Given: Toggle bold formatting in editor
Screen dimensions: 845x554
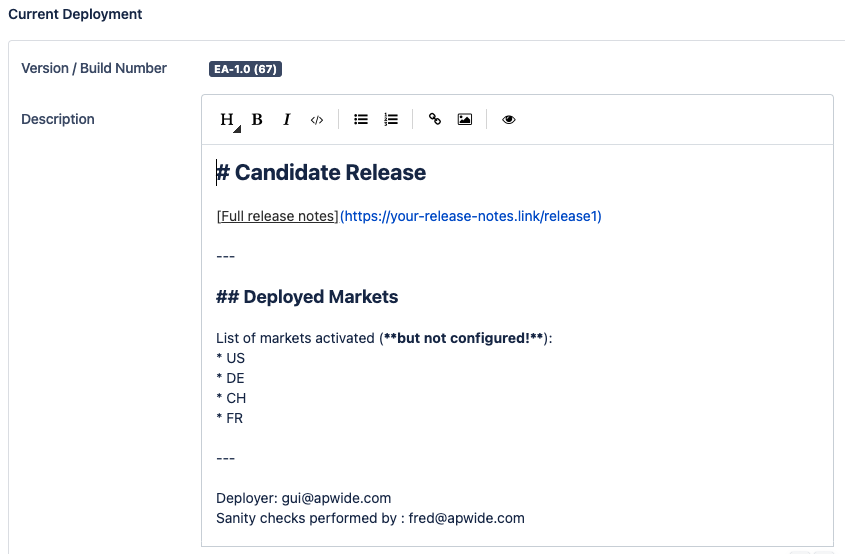Looking at the screenshot, I should [x=257, y=120].
